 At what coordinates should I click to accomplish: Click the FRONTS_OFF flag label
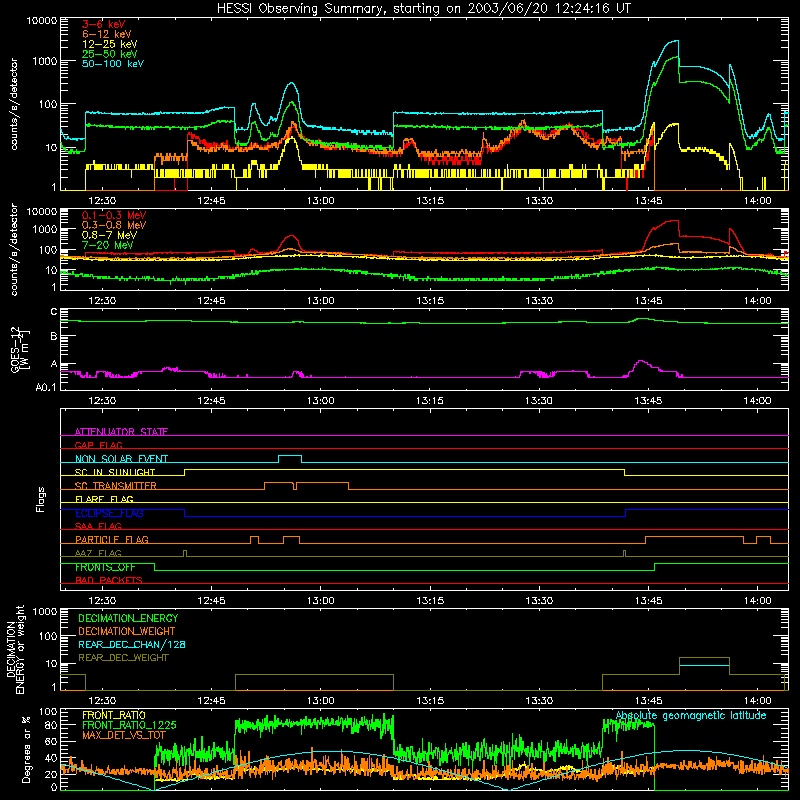(105, 567)
